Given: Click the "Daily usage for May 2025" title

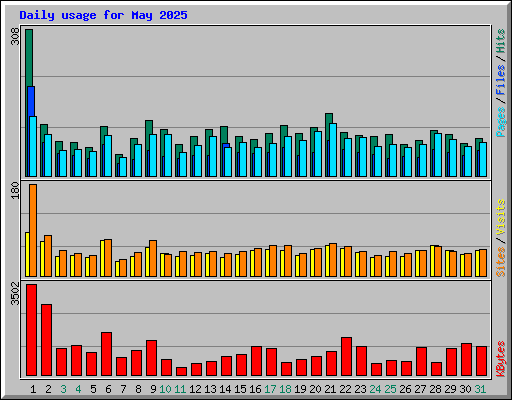Looking at the screenshot, I should pyautogui.click(x=103, y=15).
